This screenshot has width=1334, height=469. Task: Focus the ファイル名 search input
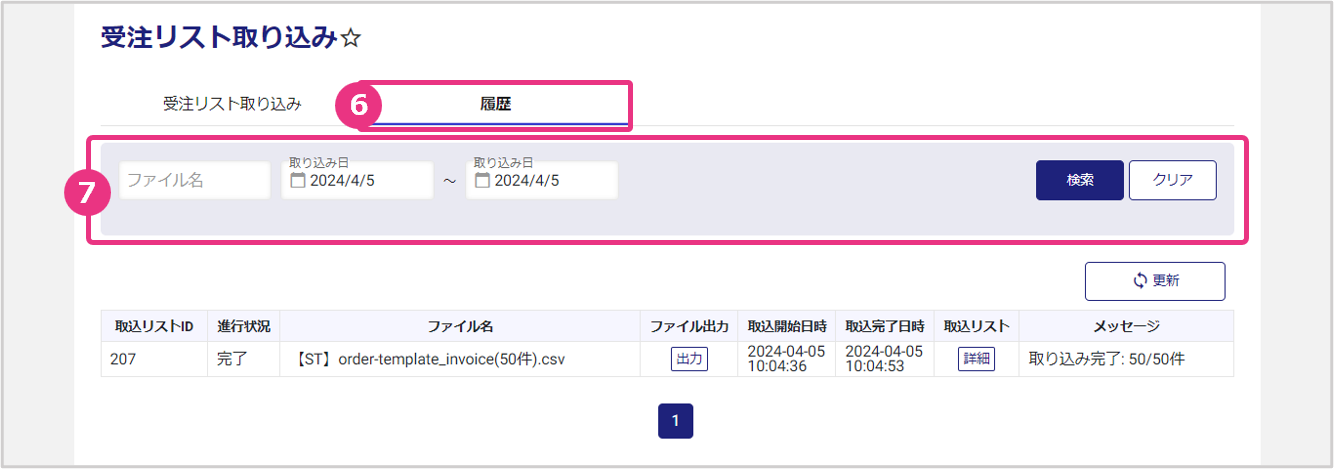click(195, 181)
